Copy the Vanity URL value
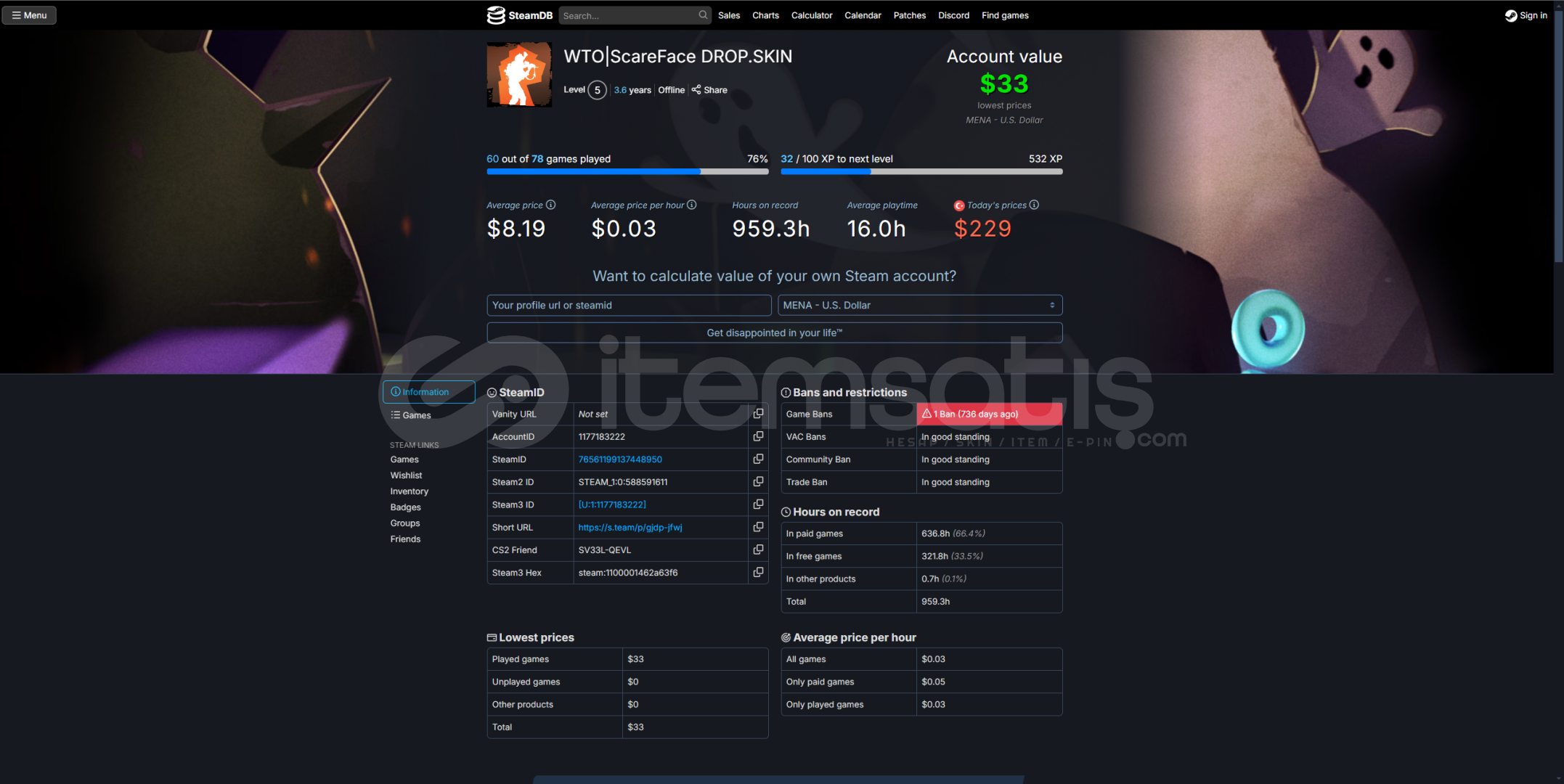Image resolution: width=1564 pixels, height=784 pixels. 758,414
